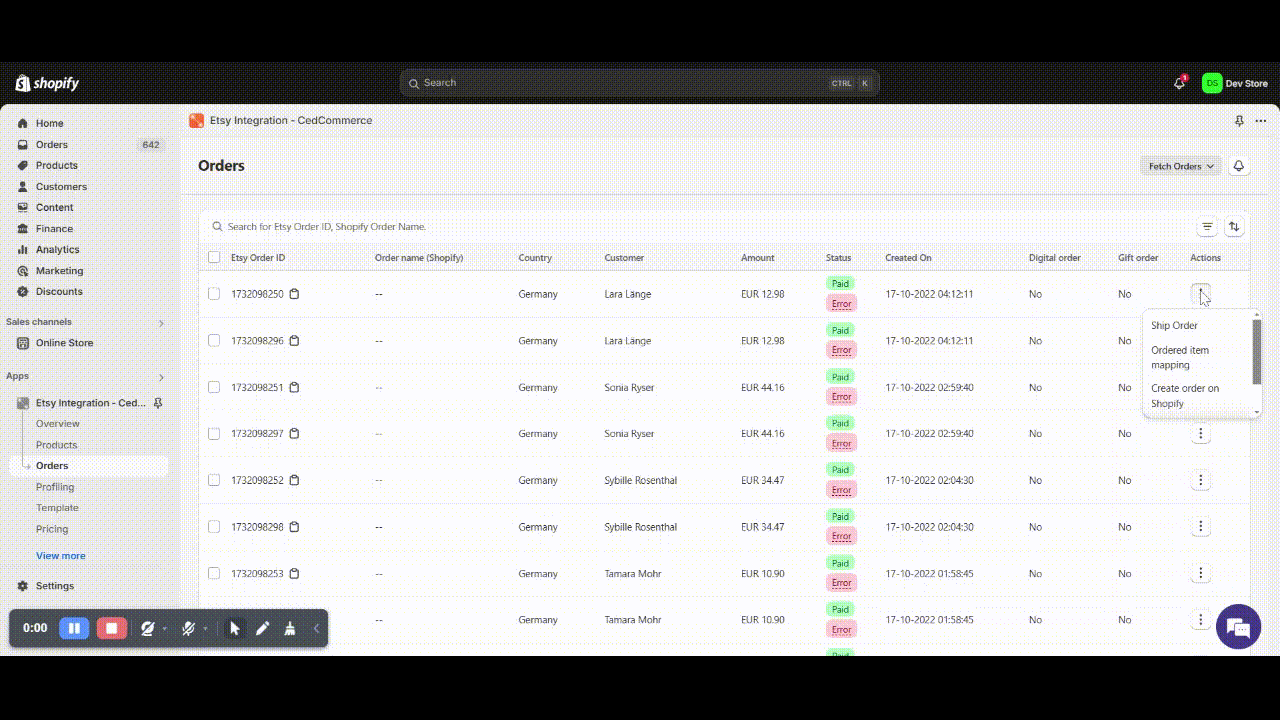Pin the app using the header pin icon
Image resolution: width=1280 pixels, height=720 pixels.
(x=1239, y=121)
